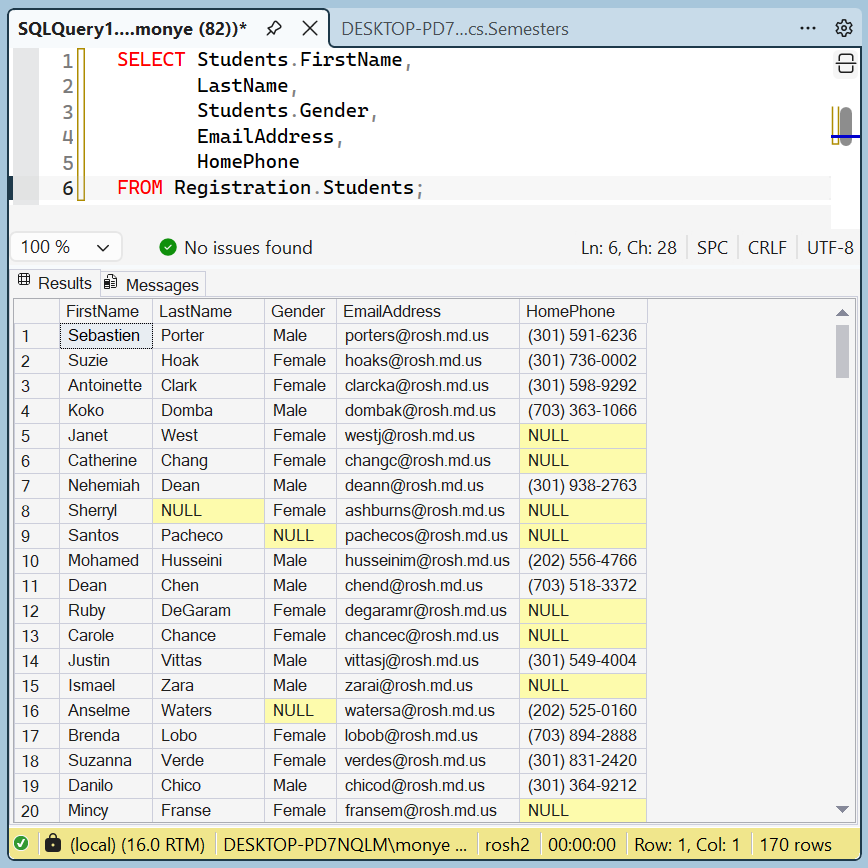Click the EmailAddress column header

(427, 311)
